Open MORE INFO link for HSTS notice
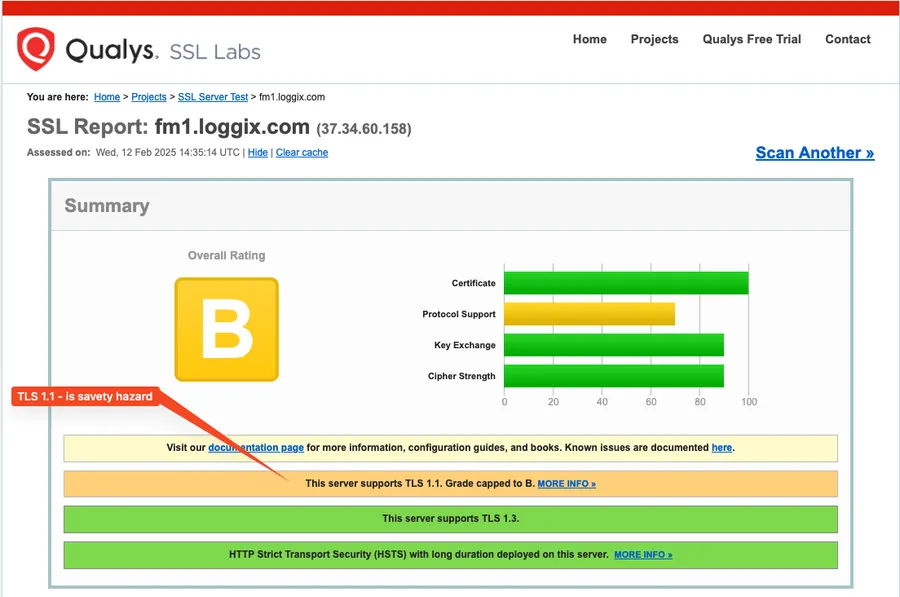The height and width of the screenshot is (597, 900). (x=643, y=555)
